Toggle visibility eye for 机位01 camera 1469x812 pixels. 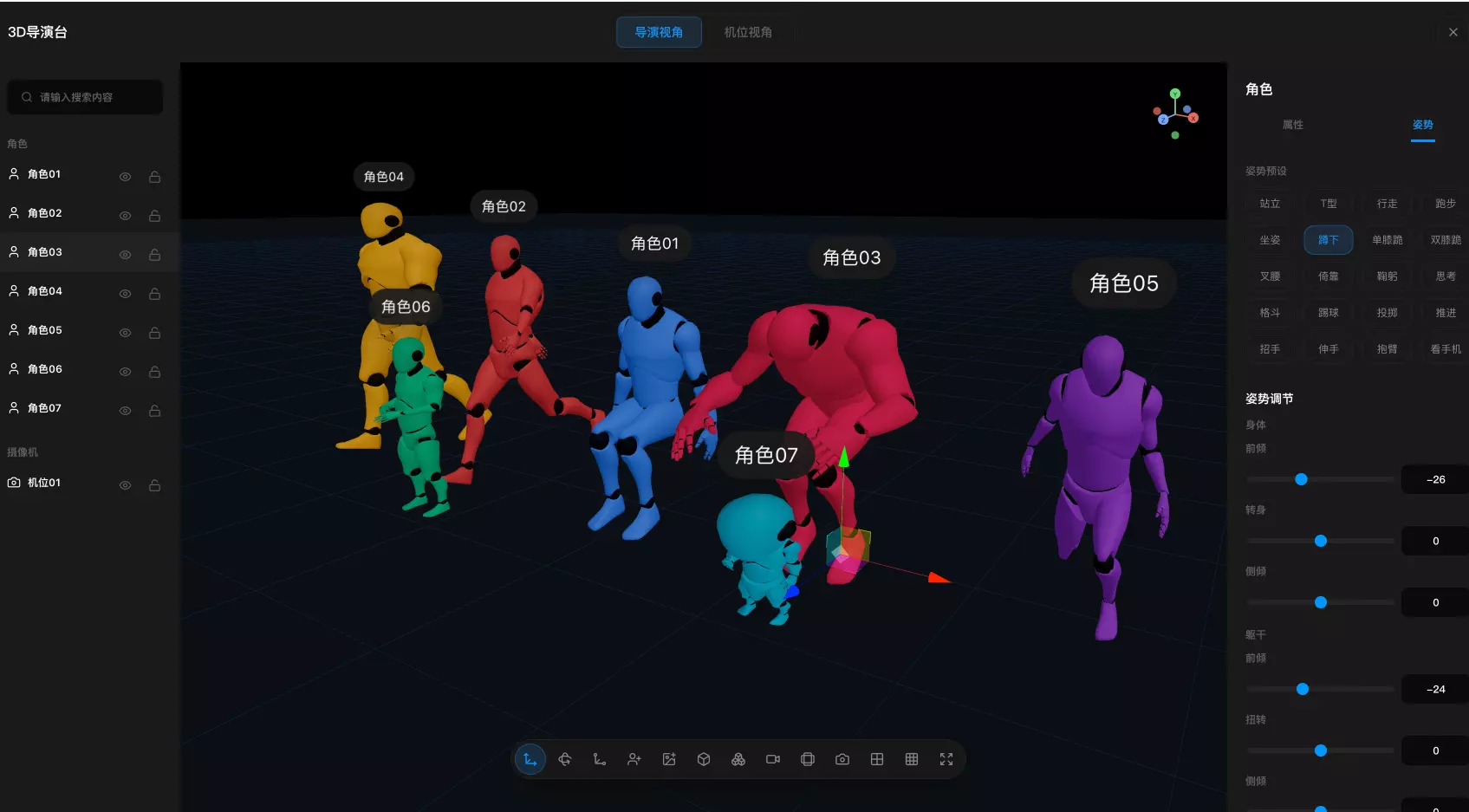click(x=125, y=485)
